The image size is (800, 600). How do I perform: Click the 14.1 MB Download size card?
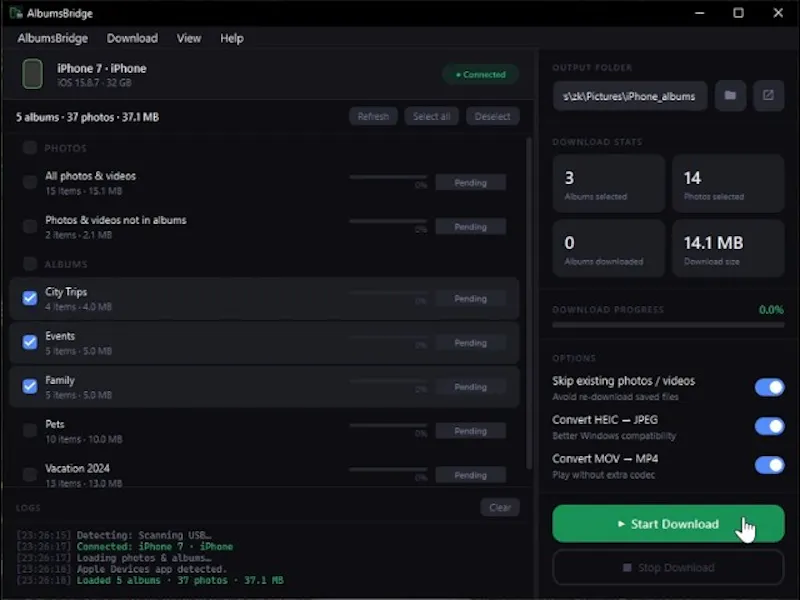pyautogui.click(x=728, y=248)
